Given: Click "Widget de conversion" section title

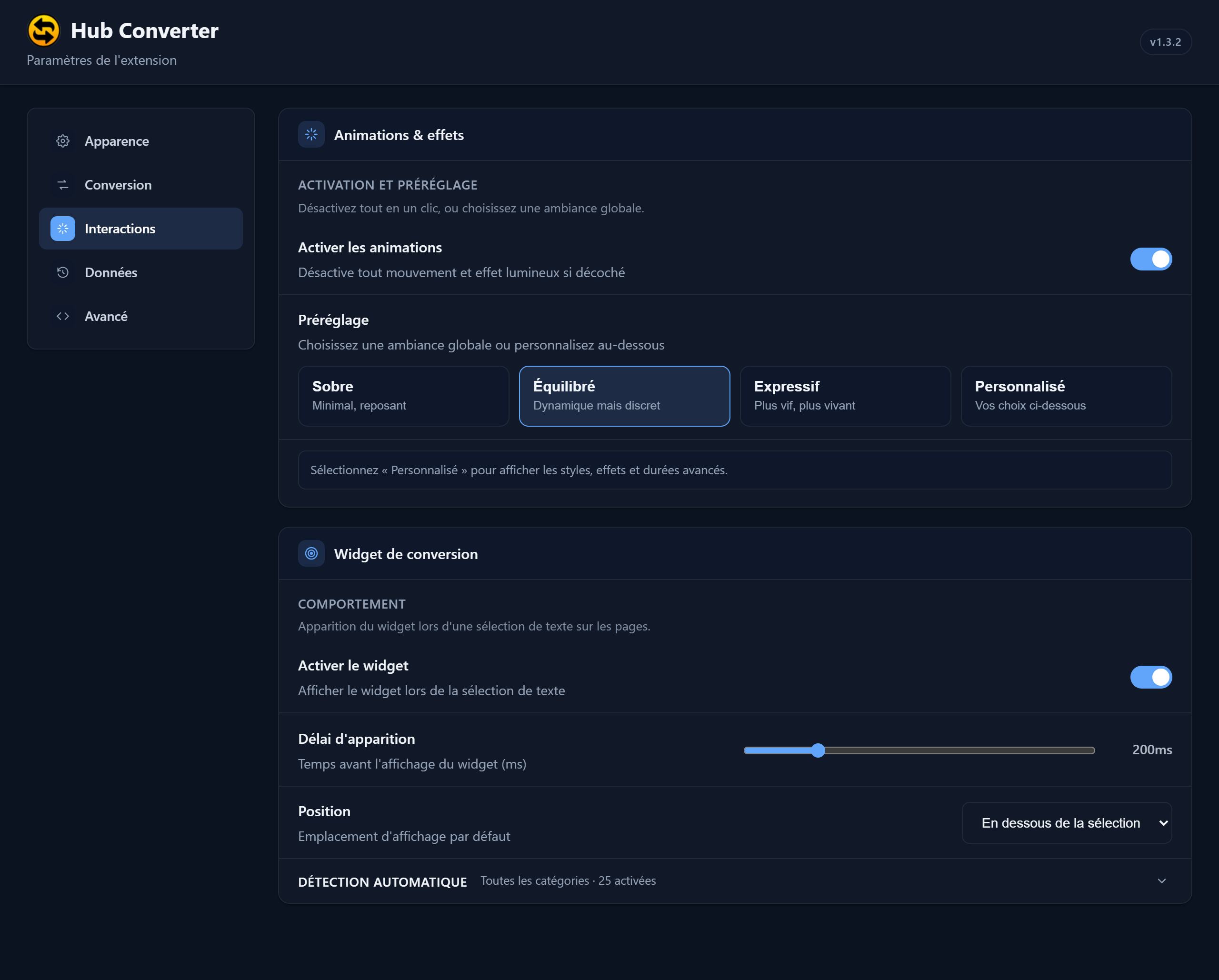Looking at the screenshot, I should 405,554.
